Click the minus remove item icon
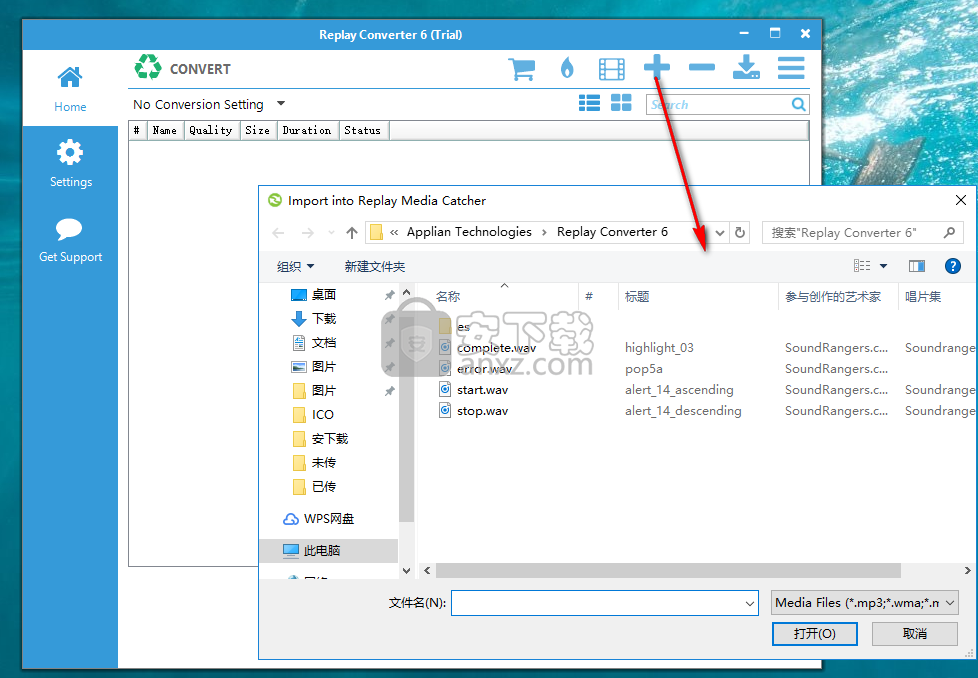 [702, 67]
